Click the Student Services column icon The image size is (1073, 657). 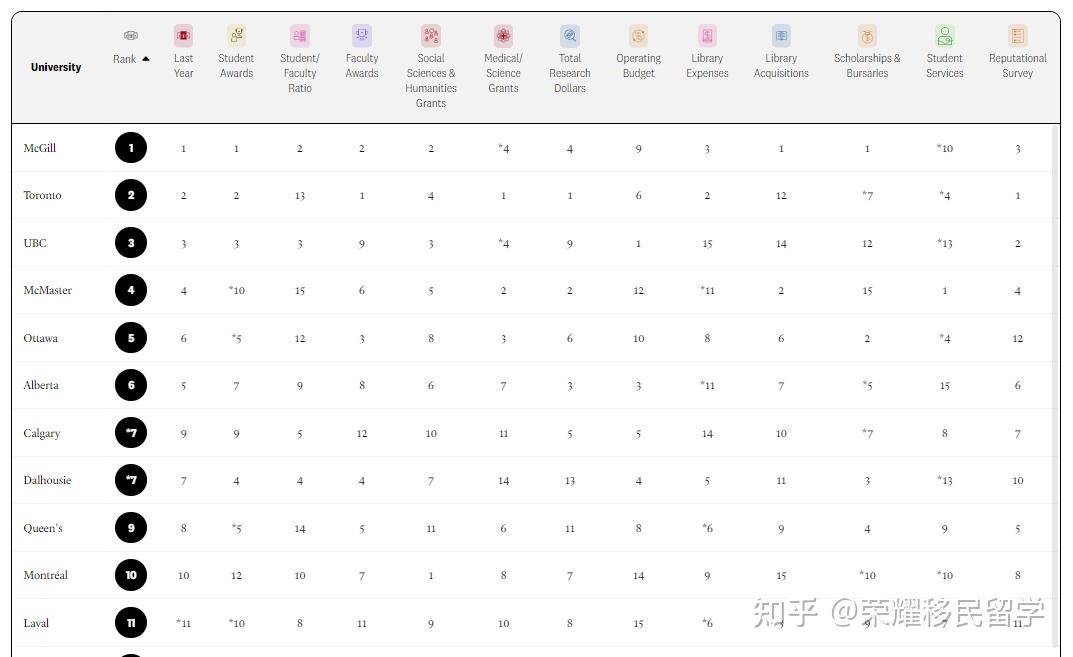945,35
